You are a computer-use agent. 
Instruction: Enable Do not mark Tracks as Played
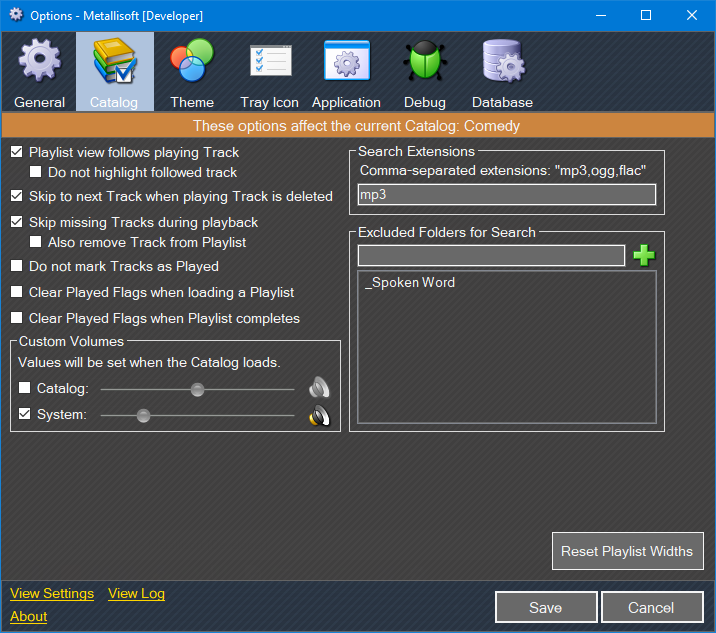(x=17, y=267)
